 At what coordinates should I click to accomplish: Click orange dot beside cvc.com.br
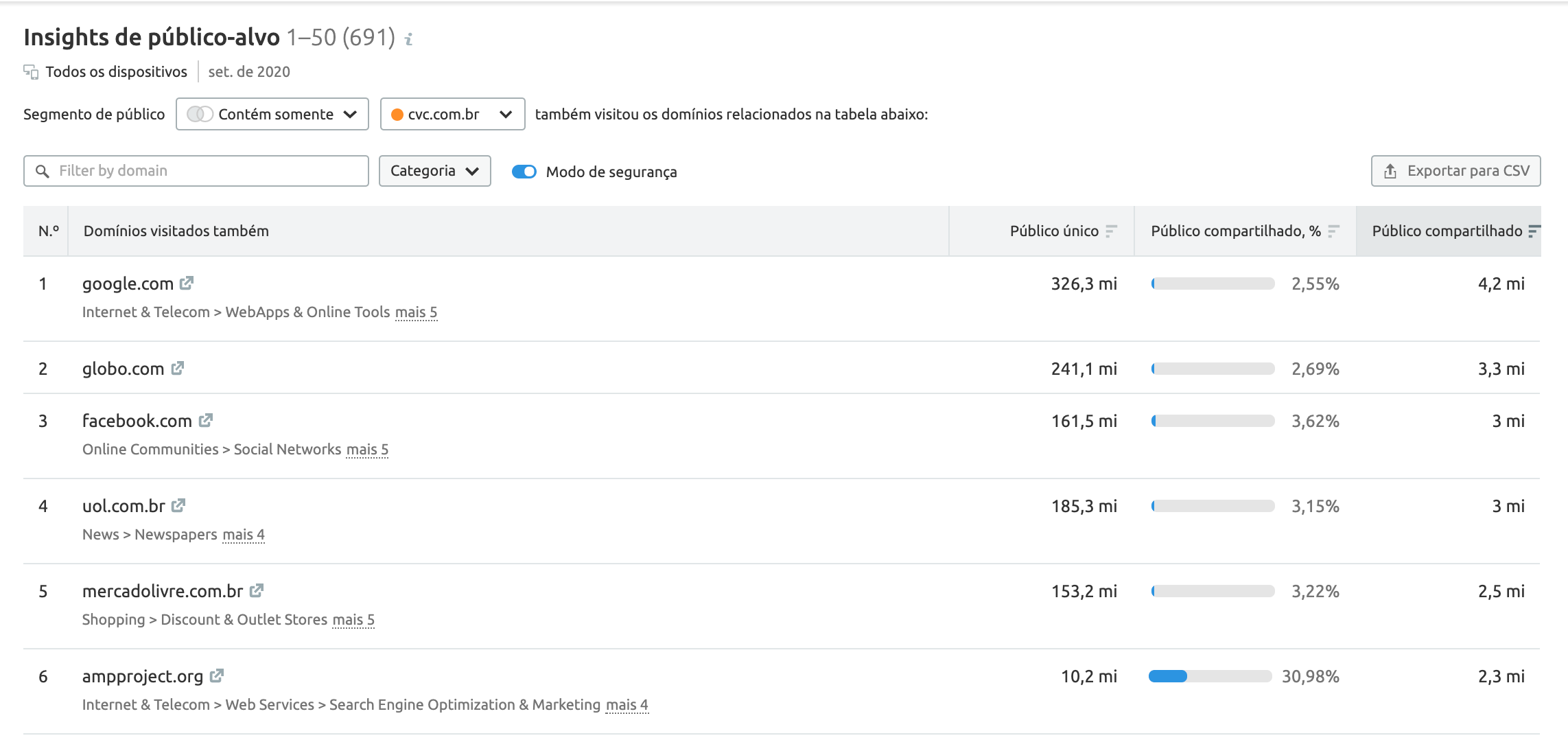[x=397, y=115]
